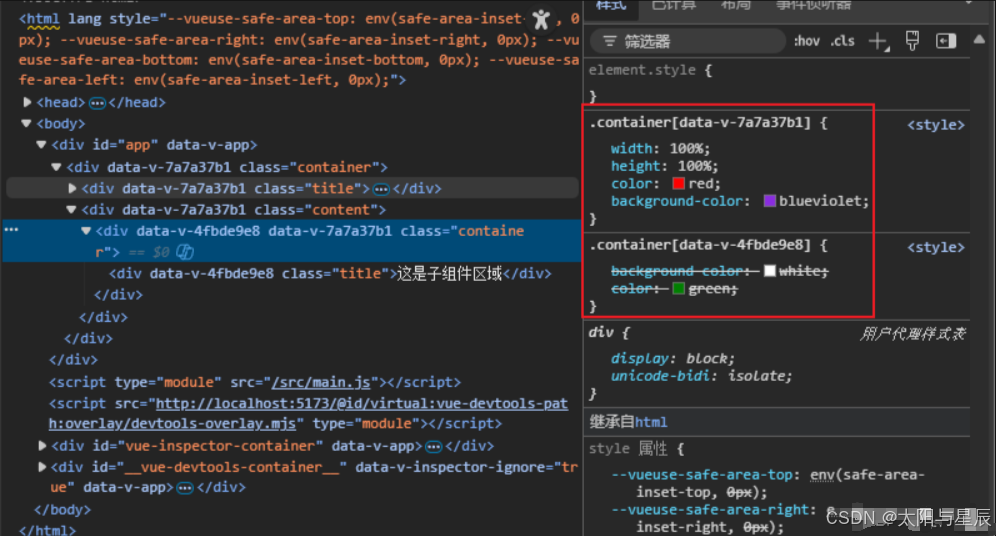Click the --vueuse-safe-area-top property
The width and height of the screenshot is (996, 536).
[x=702, y=475]
